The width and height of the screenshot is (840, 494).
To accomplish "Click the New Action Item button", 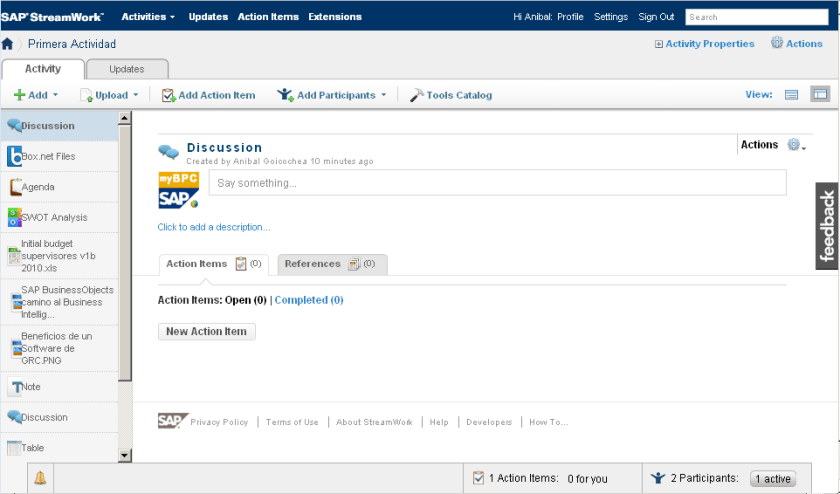I will pyautogui.click(x=206, y=332).
